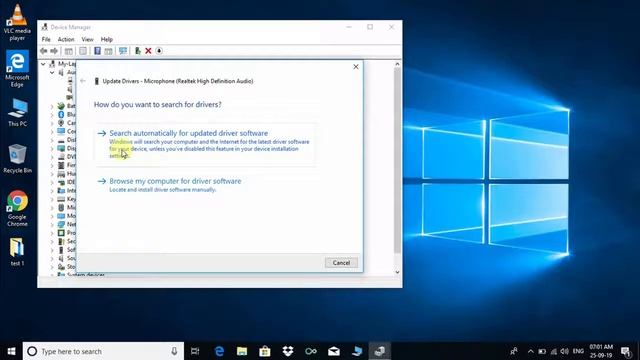Choose Search automatically for updated driver software
This screenshot has width=640, height=360.
(207, 145)
